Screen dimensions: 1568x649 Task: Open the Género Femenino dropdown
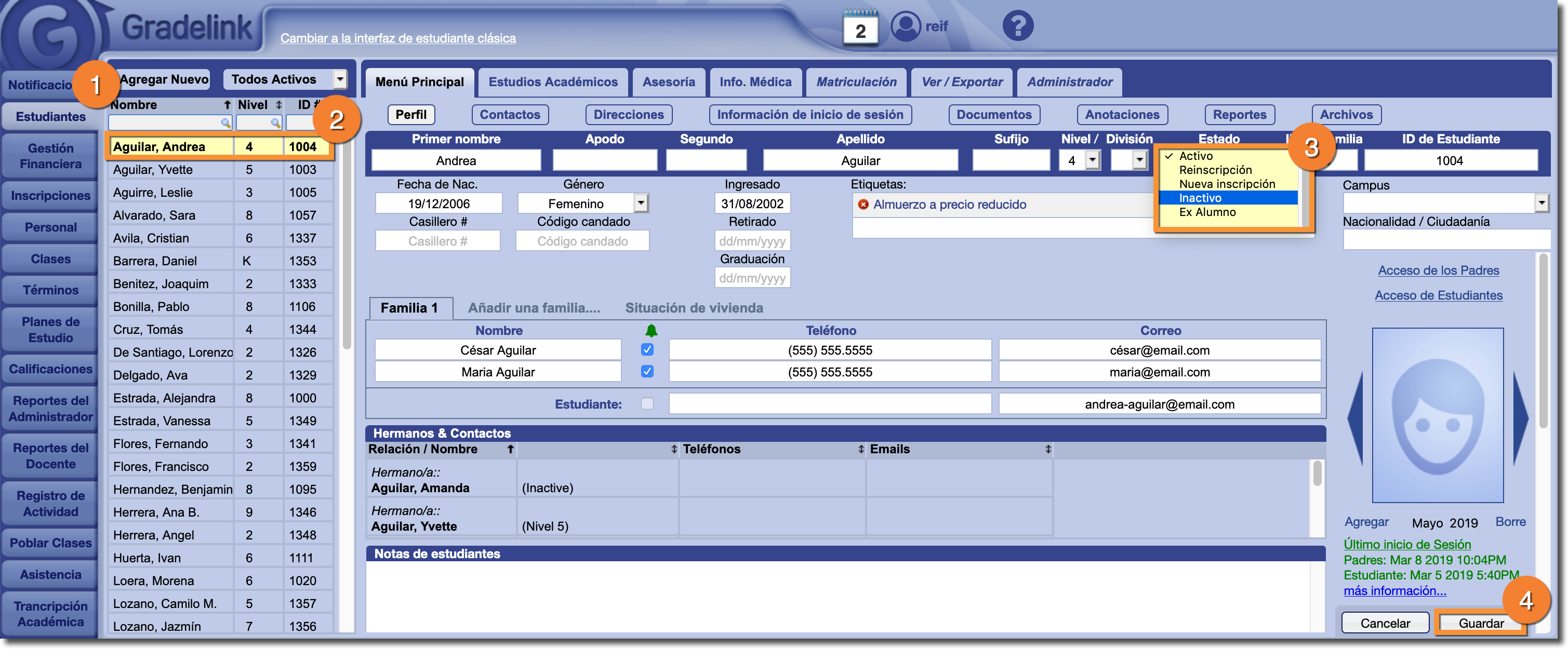[641, 203]
